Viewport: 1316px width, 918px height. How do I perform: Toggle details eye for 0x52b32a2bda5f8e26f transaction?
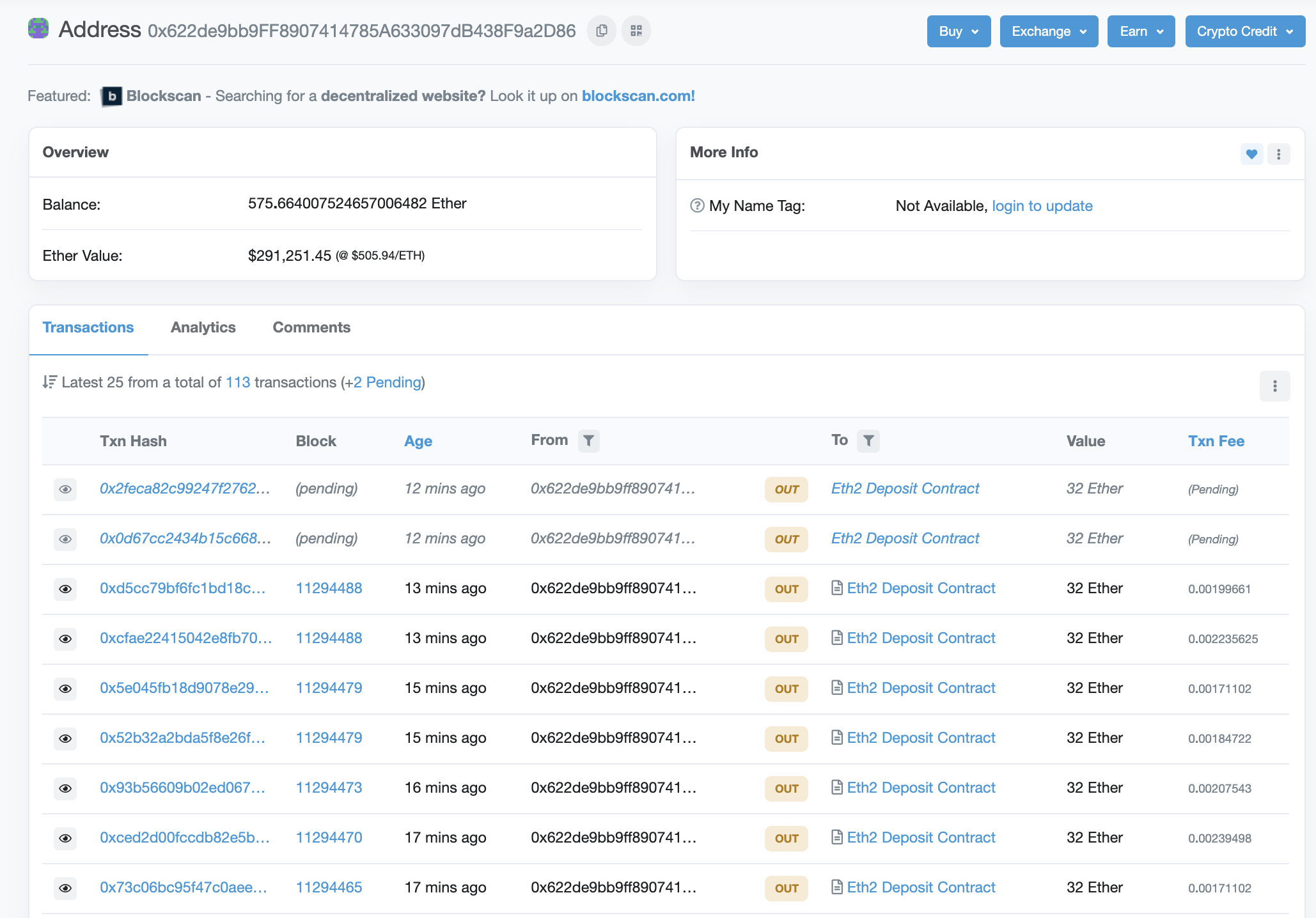coord(65,739)
